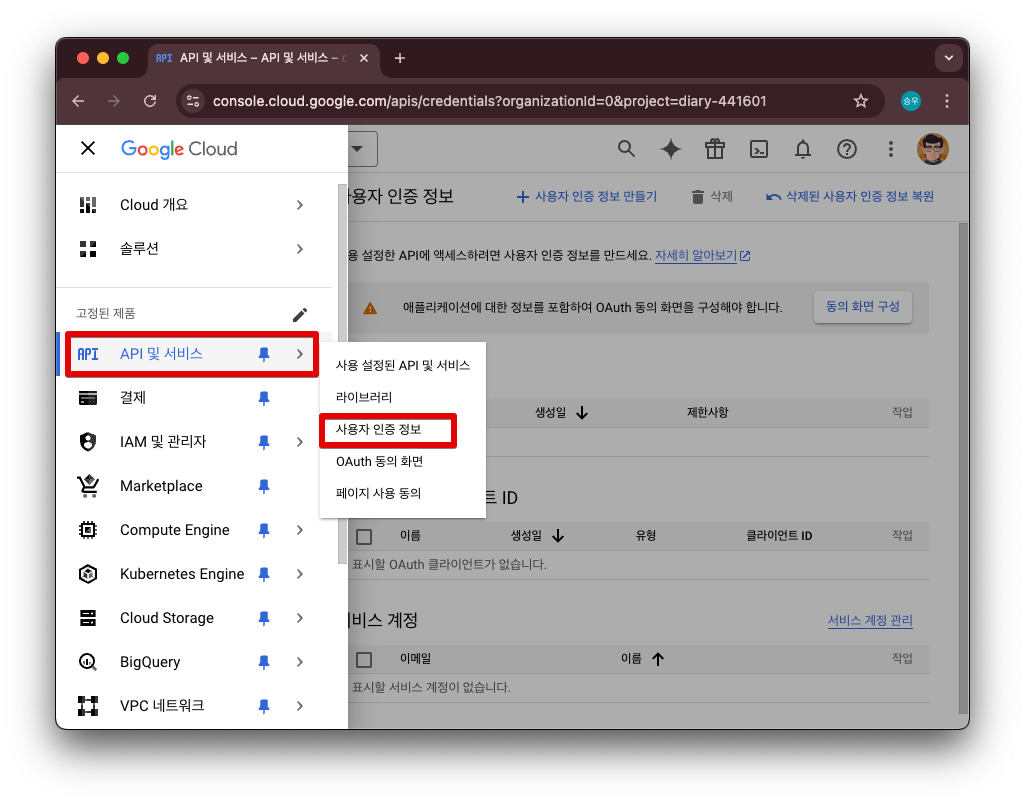Viewport: 1025px width, 803px height.
Task: Unpin API 및 서비스 product
Action: pos(264,354)
